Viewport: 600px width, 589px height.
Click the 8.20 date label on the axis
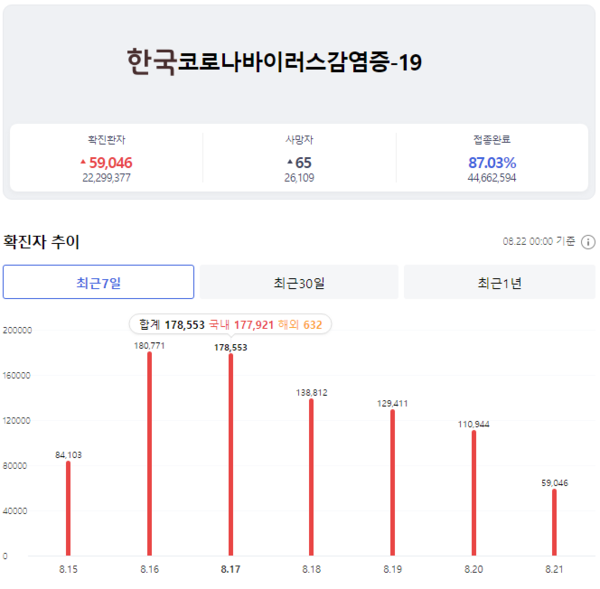click(x=474, y=569)
